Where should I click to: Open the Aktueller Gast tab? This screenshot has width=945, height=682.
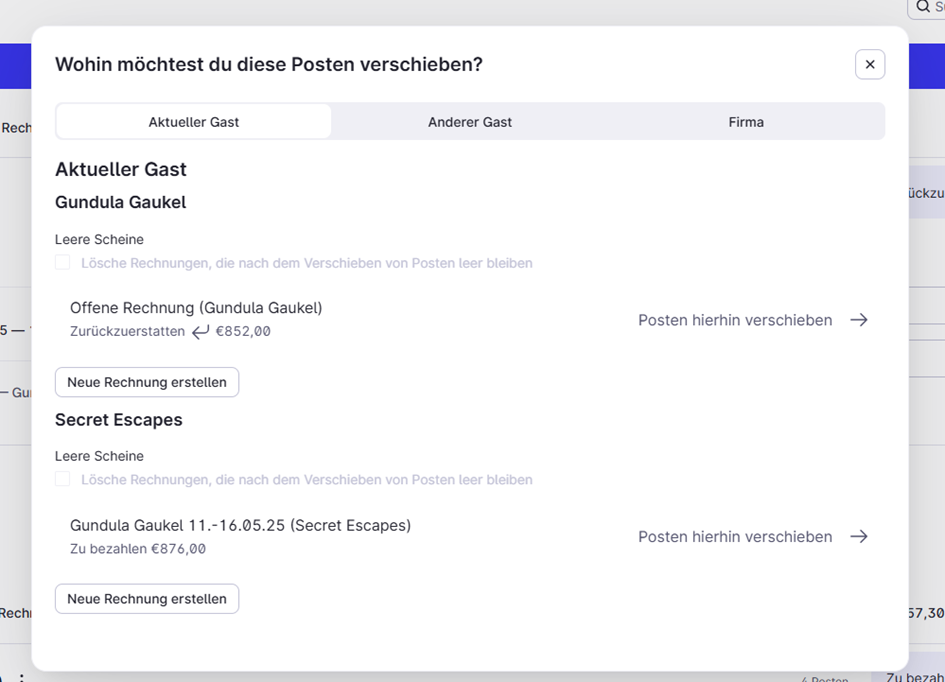pos(193,122)
